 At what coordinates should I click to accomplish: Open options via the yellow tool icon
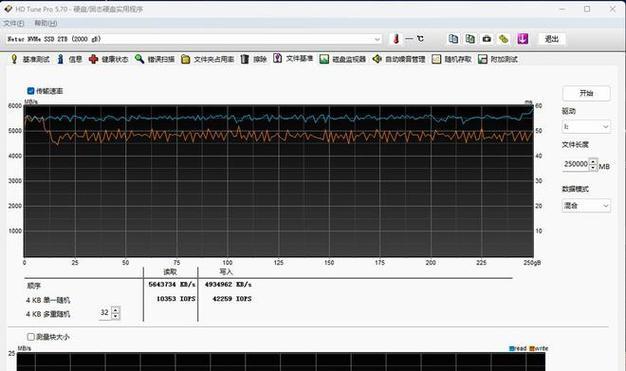coord(504,39)
